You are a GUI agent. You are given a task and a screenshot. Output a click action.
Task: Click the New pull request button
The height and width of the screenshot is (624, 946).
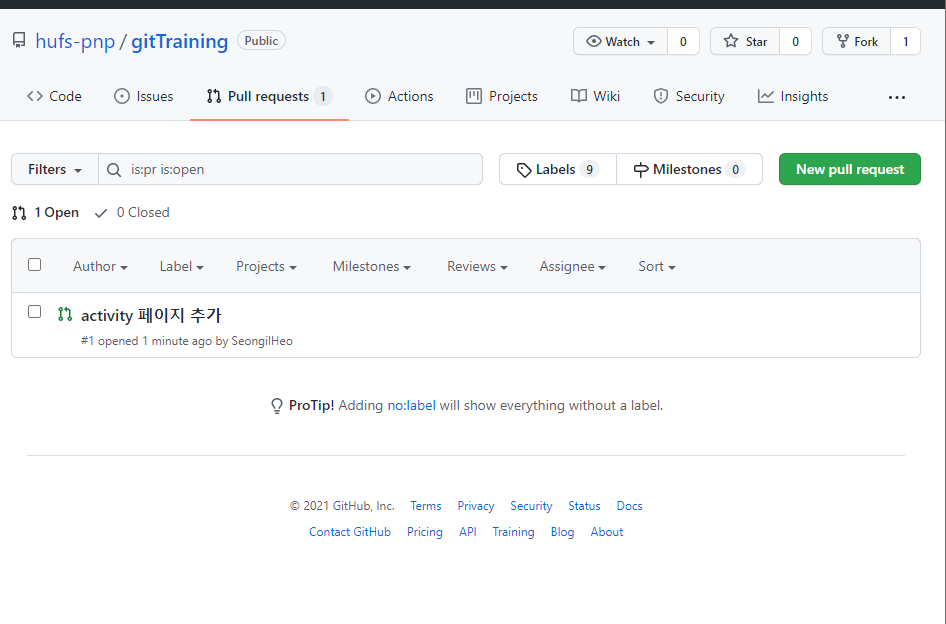point(849,169)
